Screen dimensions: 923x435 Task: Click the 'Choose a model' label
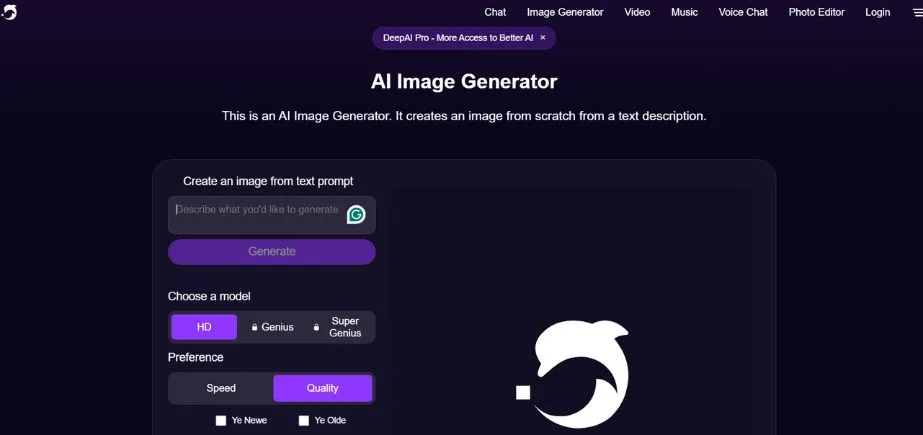click(209, 296)
